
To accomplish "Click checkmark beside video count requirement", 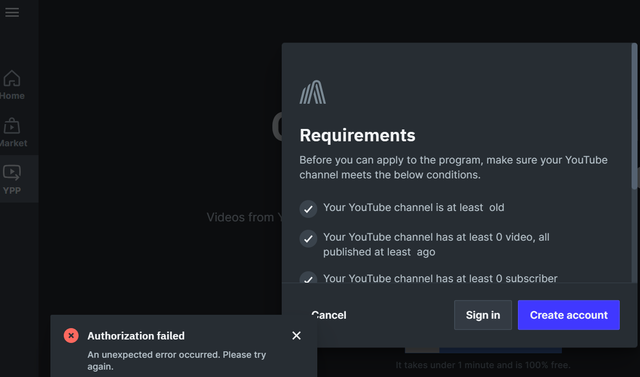I will click(308, 239).
